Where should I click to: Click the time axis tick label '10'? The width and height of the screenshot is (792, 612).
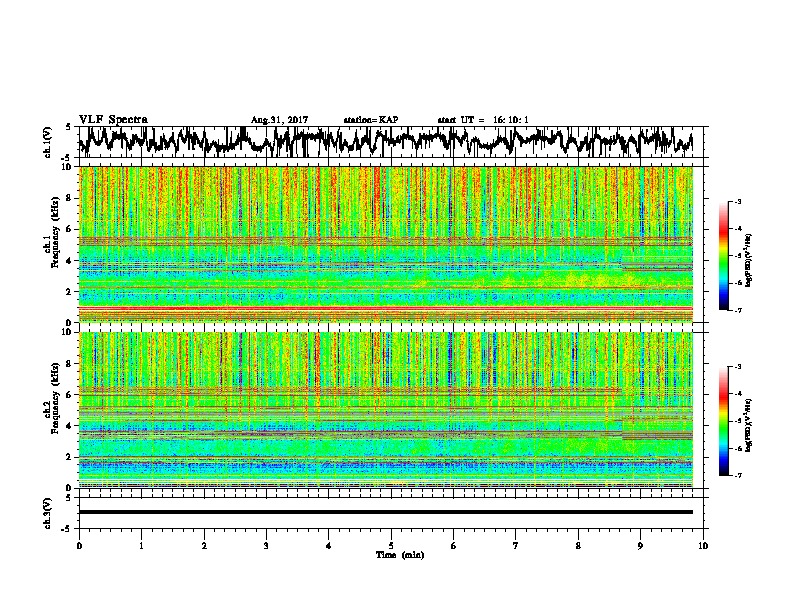(703, 546)
